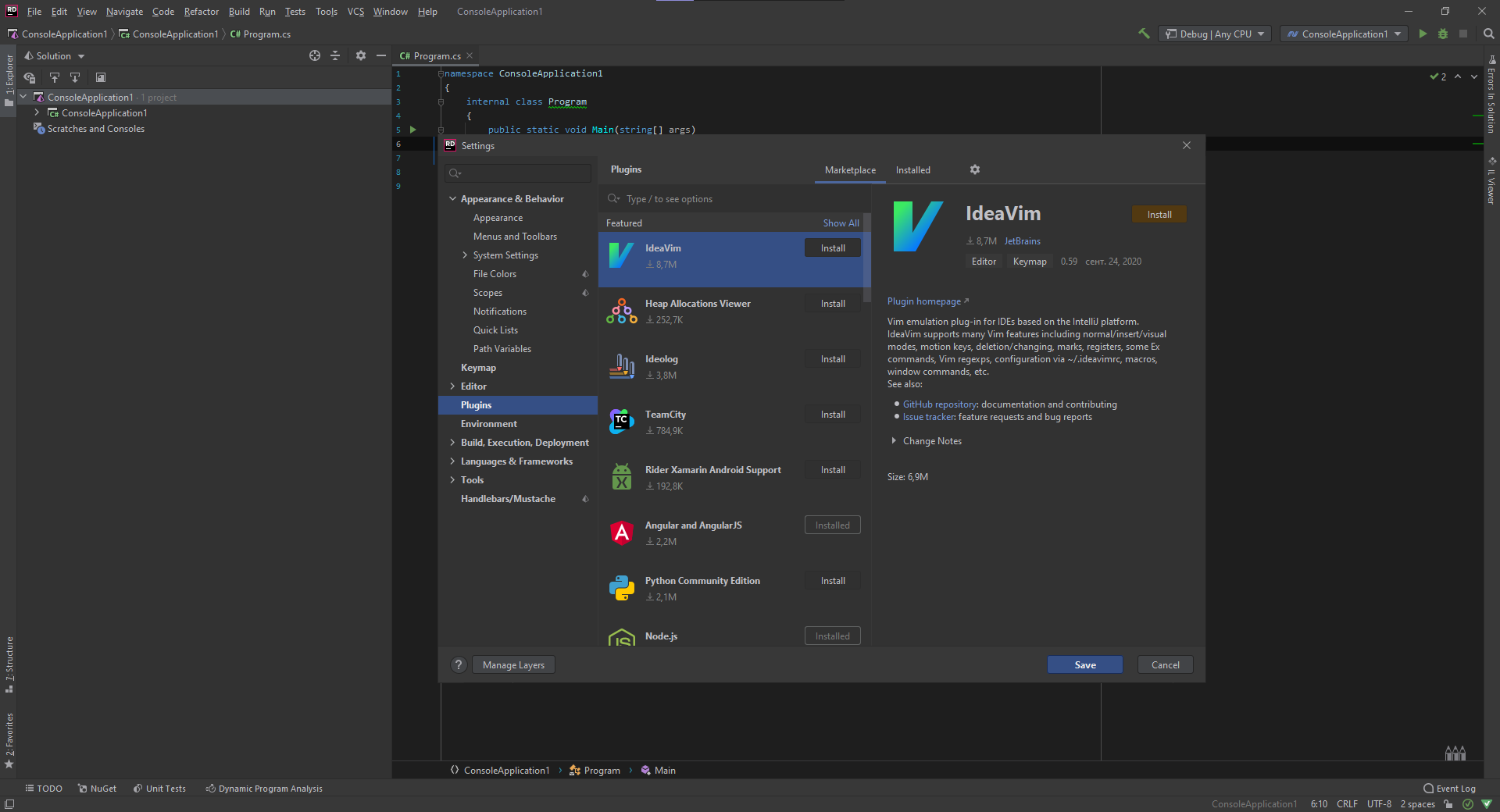This screenshot has width=1500, height=812.
Task: Click the Build solution hammer icon
Action: pyautogui.click(x=1144, y=34)
